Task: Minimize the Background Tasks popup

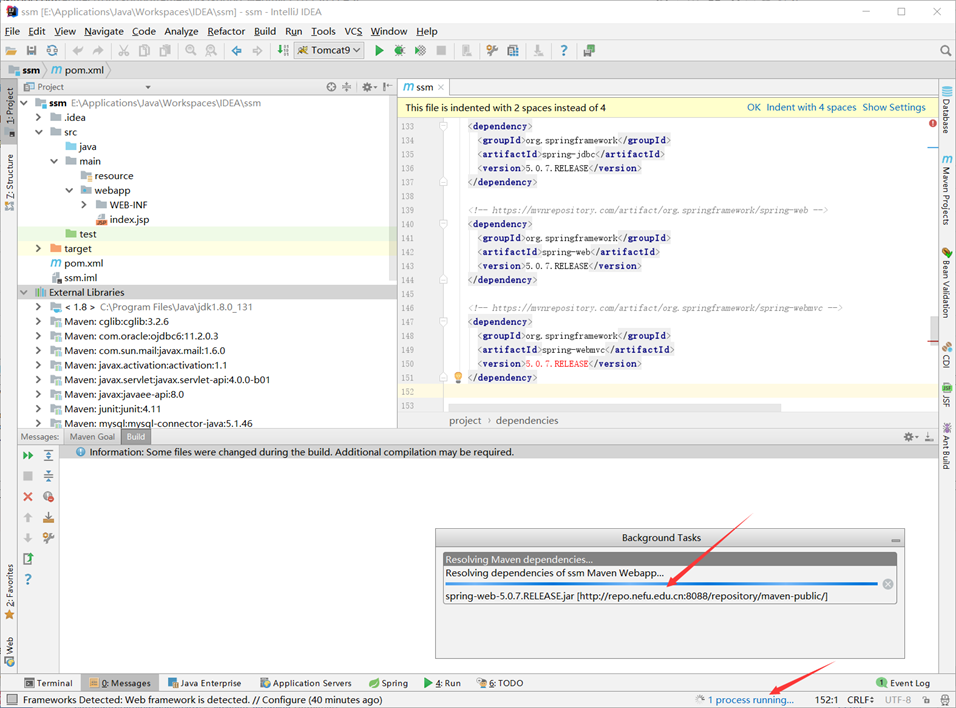Action: 896,540
